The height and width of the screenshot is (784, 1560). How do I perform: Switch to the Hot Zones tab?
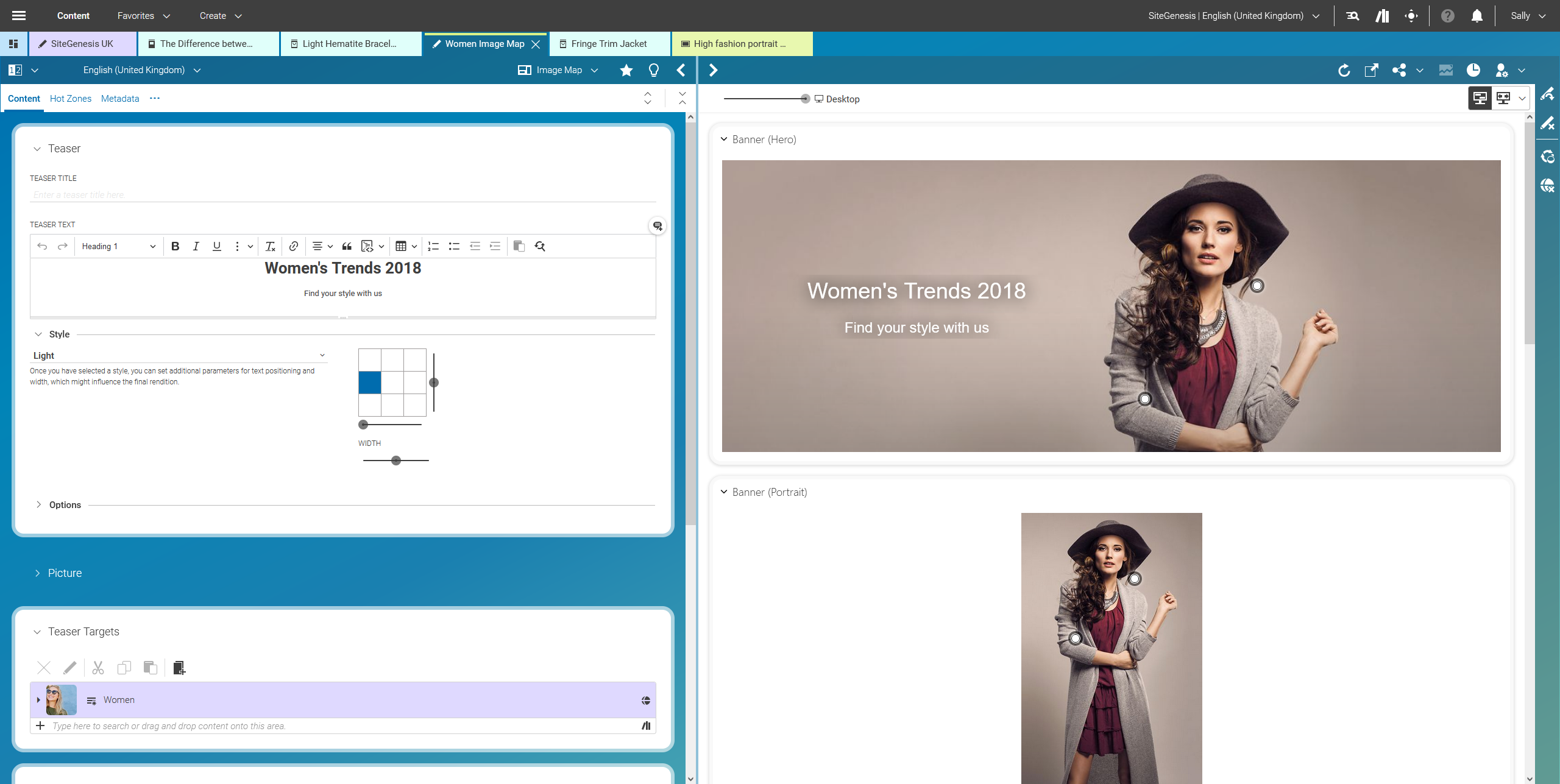coord(70,98)
